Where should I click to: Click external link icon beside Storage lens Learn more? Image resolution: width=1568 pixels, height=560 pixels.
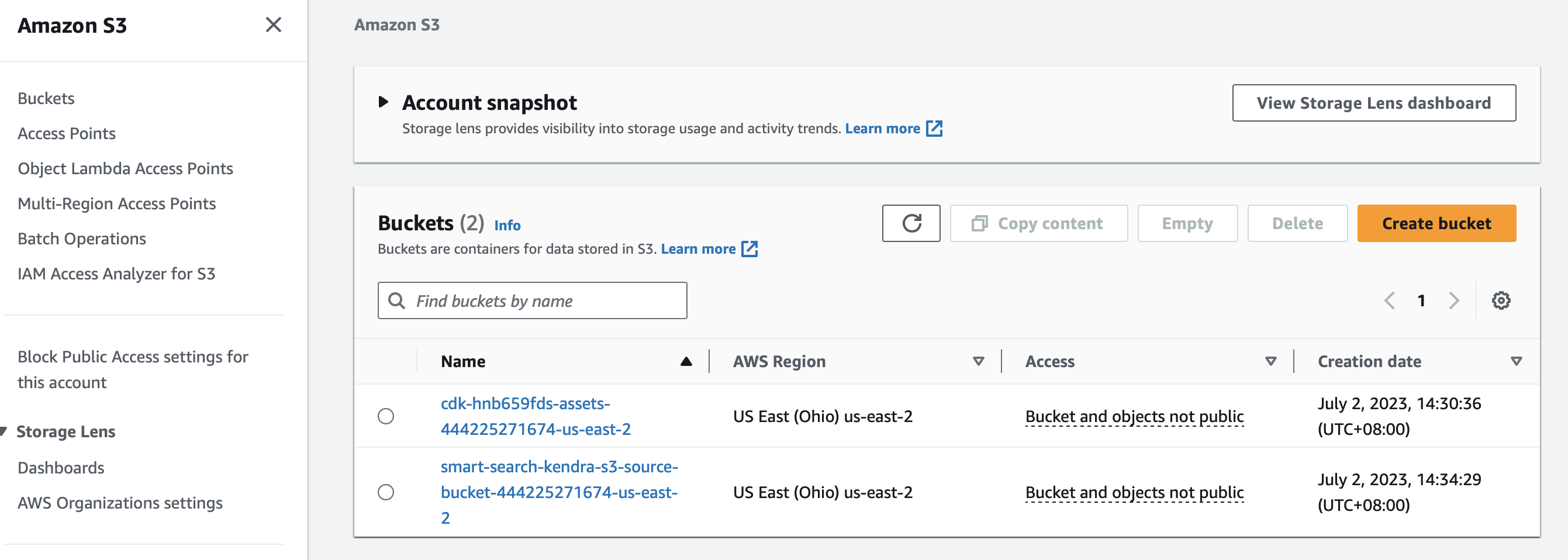click(x=934, y=129)
